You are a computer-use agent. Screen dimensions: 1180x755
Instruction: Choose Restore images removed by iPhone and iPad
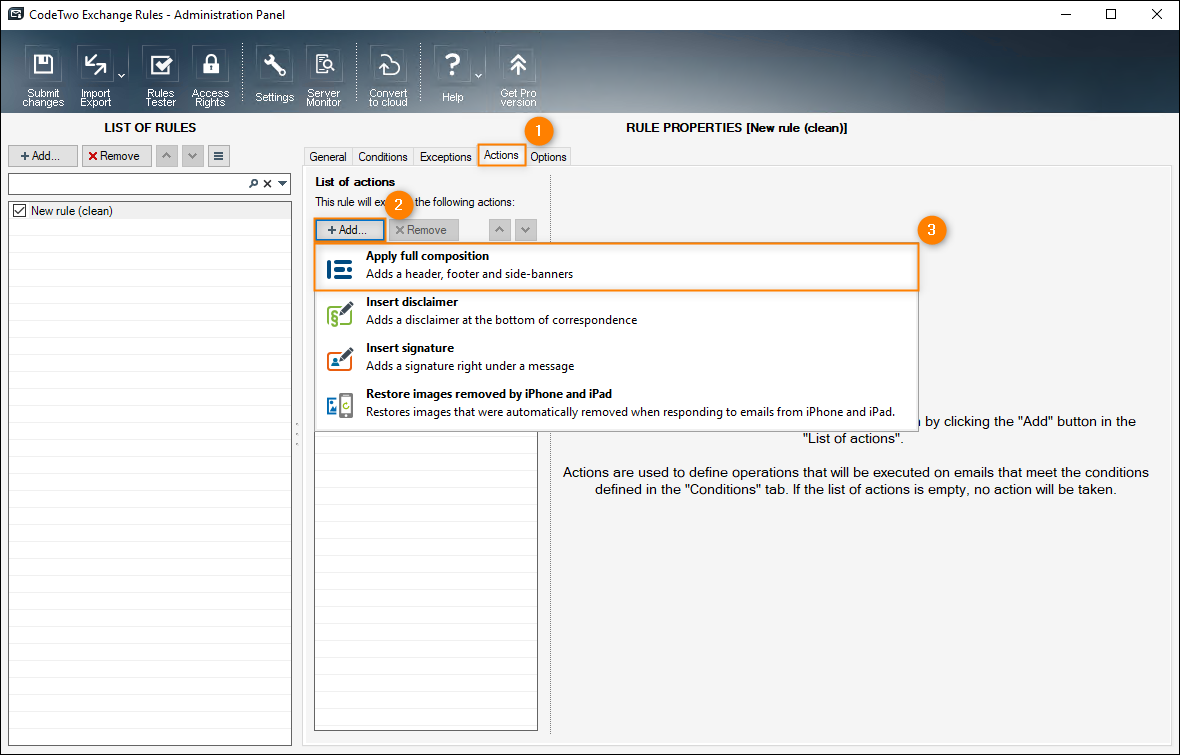(616, 404)
